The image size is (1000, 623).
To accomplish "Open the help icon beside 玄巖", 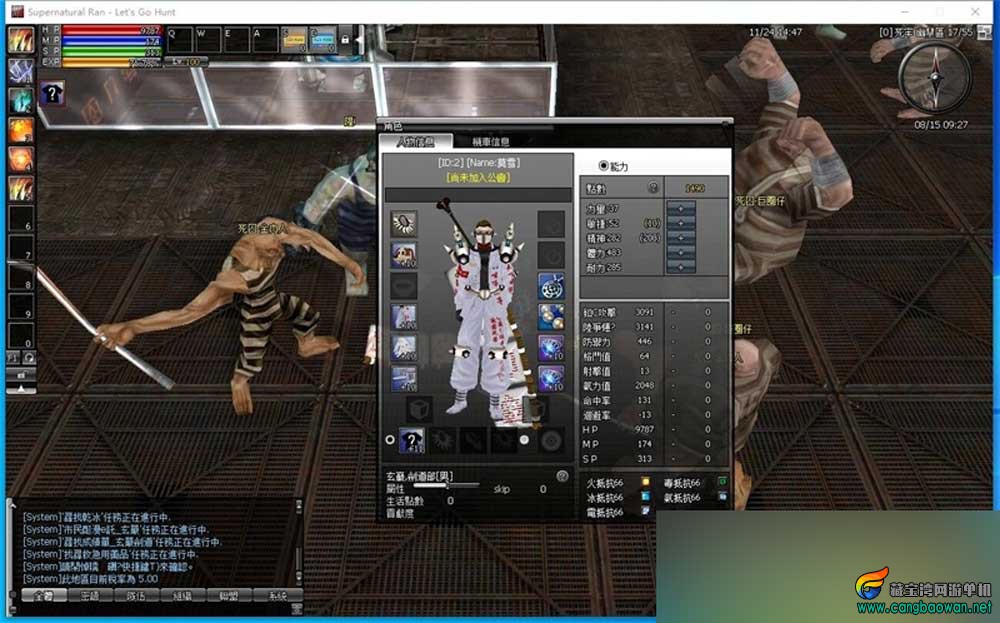I will (x=562, y=476).
